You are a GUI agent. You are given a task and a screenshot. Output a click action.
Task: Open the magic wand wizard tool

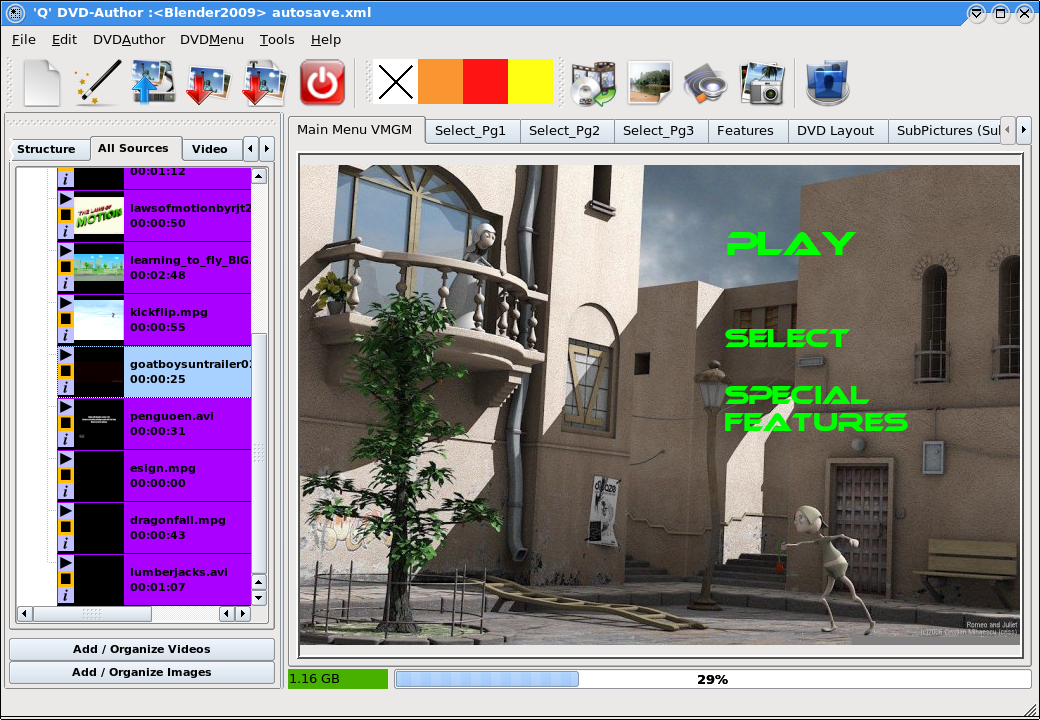click(98, 83)
